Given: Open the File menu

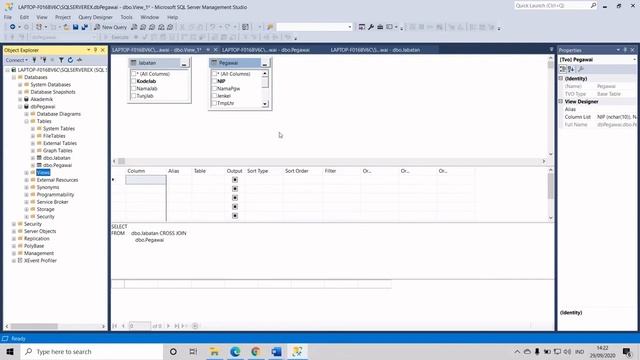Looking at the screenshot, I should click(x=8, y=17).
